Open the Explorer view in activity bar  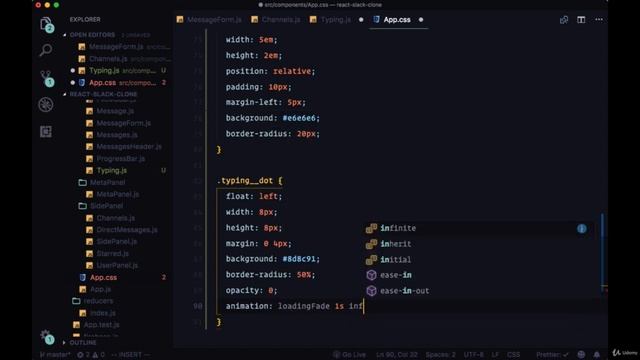[x=46, y=24]
